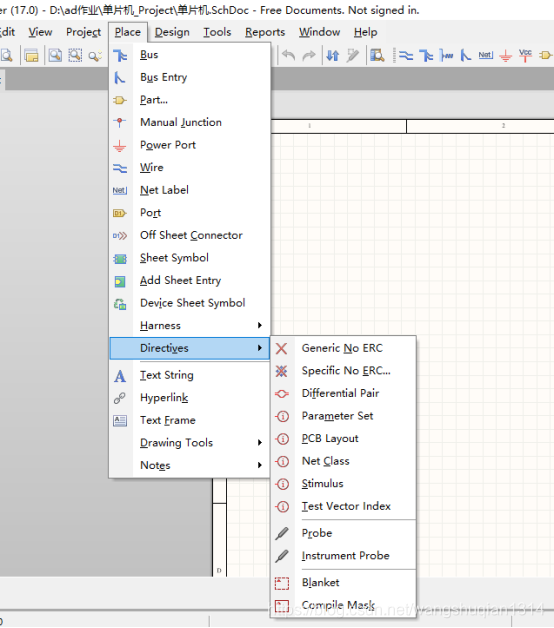The height and width of the screenshot is (628, 554).
Task: Open the Design menu
Action: [172, 32]
